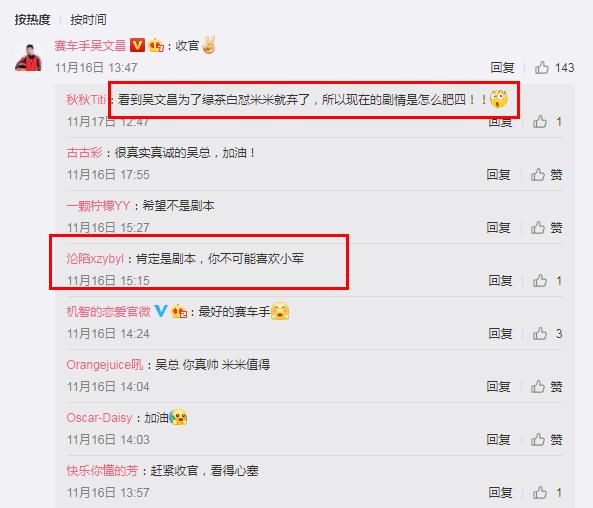Screen dimensions: 593x508
Task: Reply to 古古彩's comment
Action: tap(498, 175)
